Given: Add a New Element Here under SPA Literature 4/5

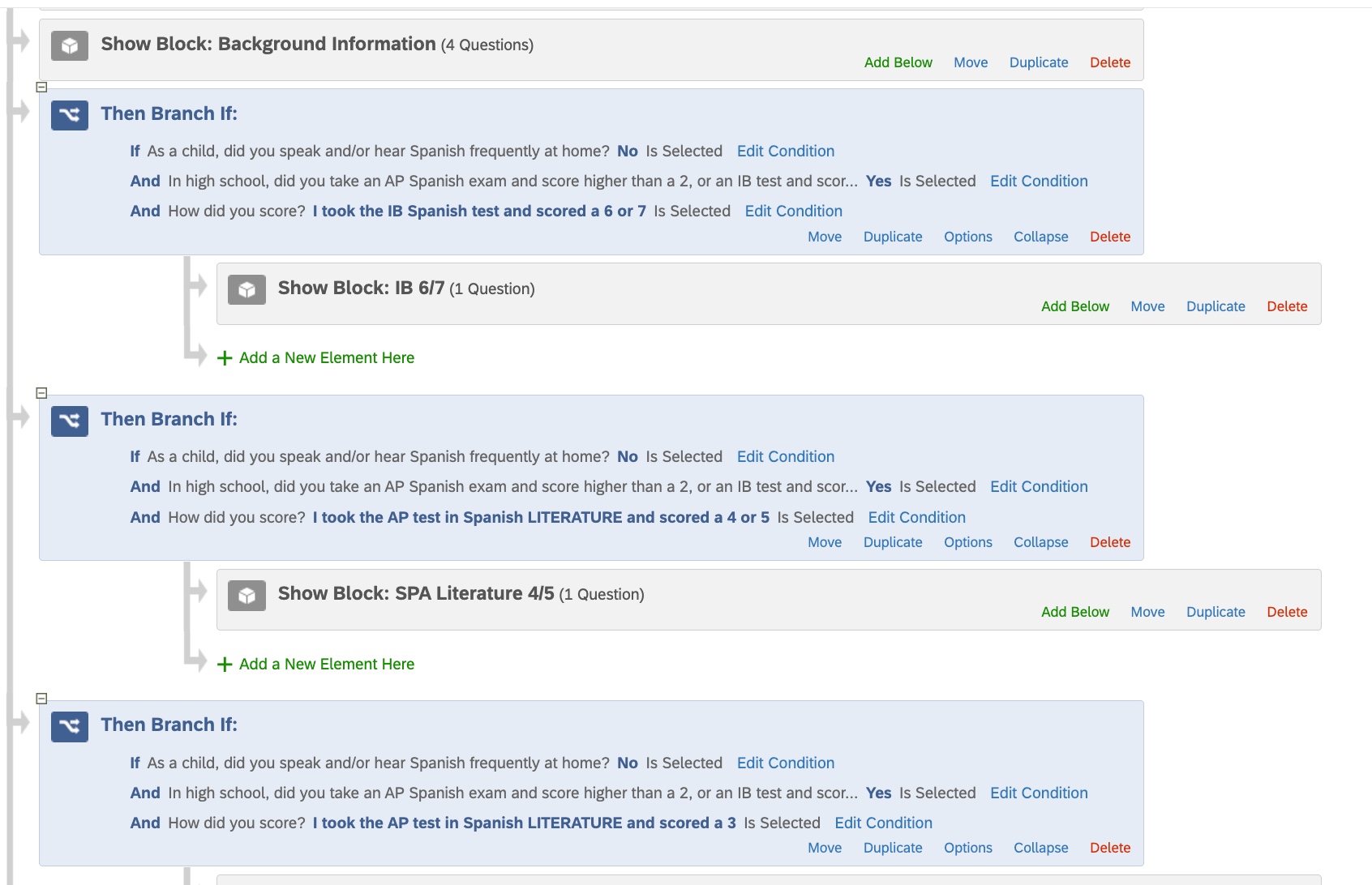Looking at the screenshot, I should [x=327, y=664].
